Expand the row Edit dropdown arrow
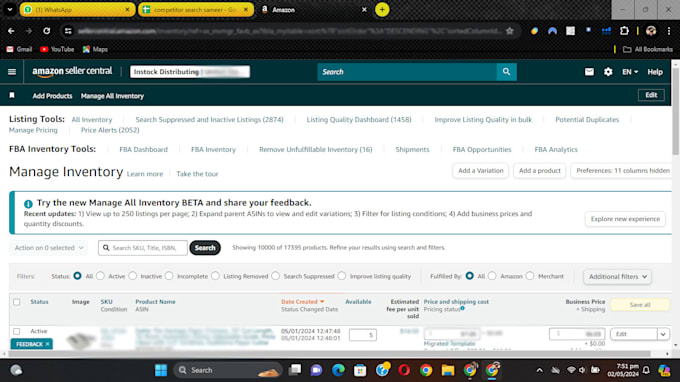 663,334
